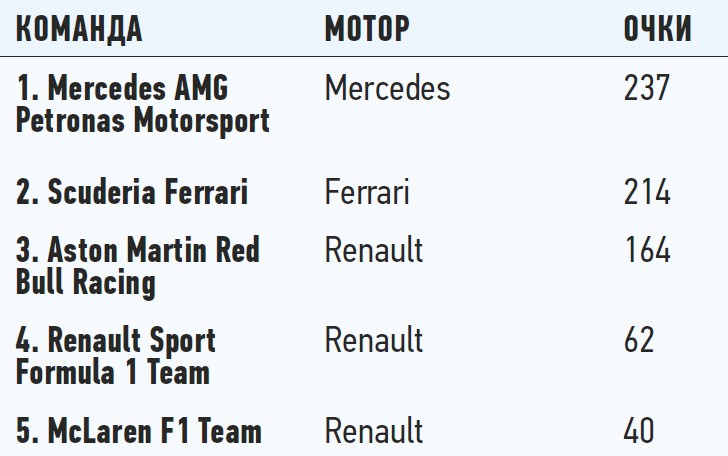Click the МОТОР column header
The height and width of the screenshot is (456, 728).
click(x=367, y=29)
